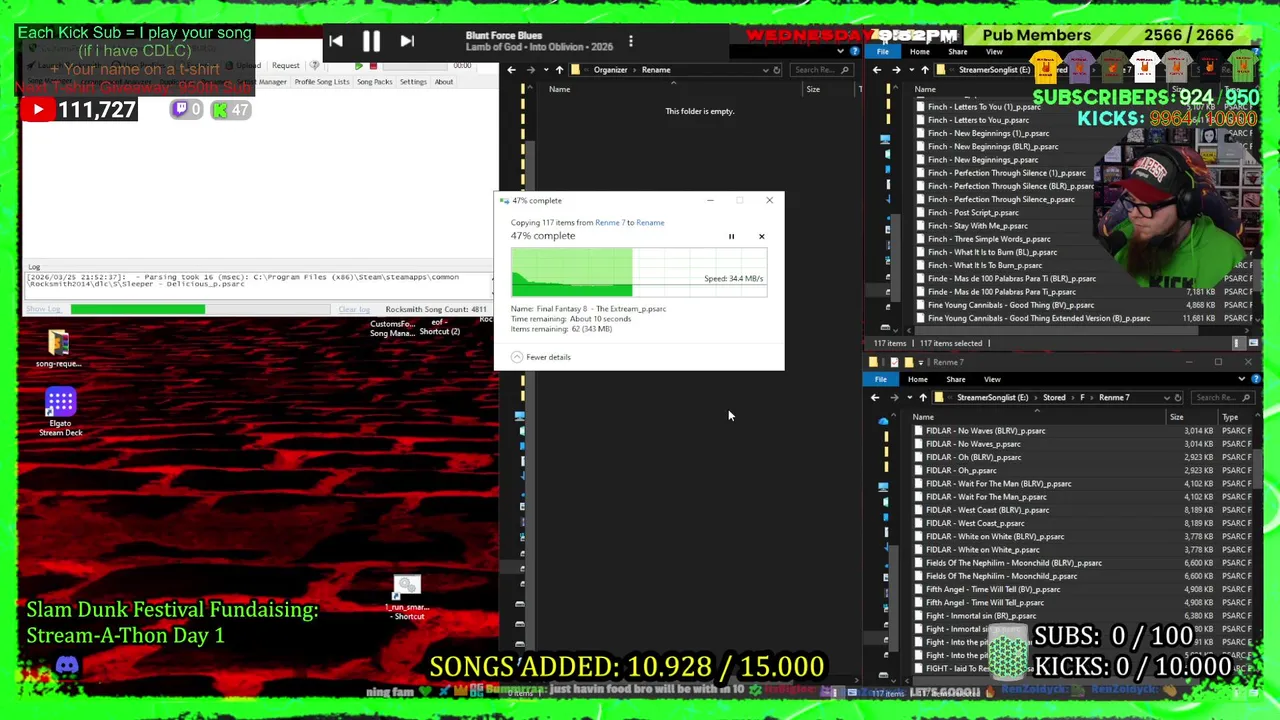Open File tab in Renme 7 window
This screenshot has height=720, width=1280.
point(881,380)
